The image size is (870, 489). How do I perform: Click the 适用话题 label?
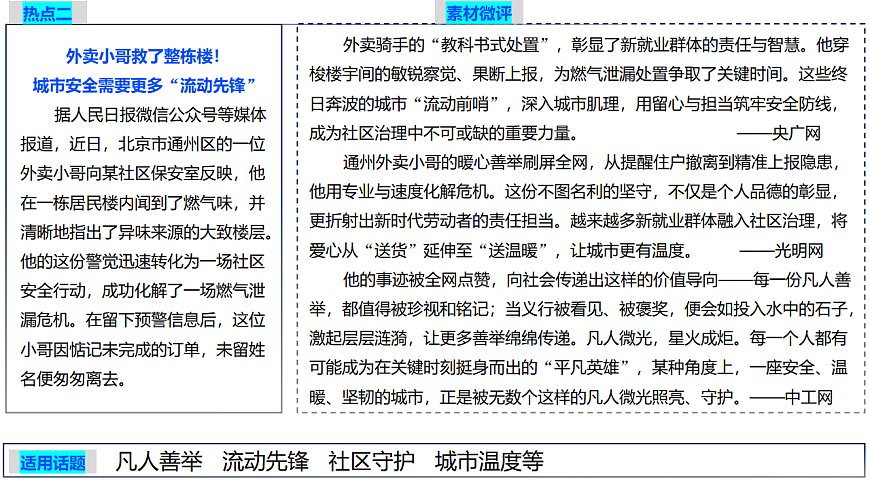tap(53, 462)
